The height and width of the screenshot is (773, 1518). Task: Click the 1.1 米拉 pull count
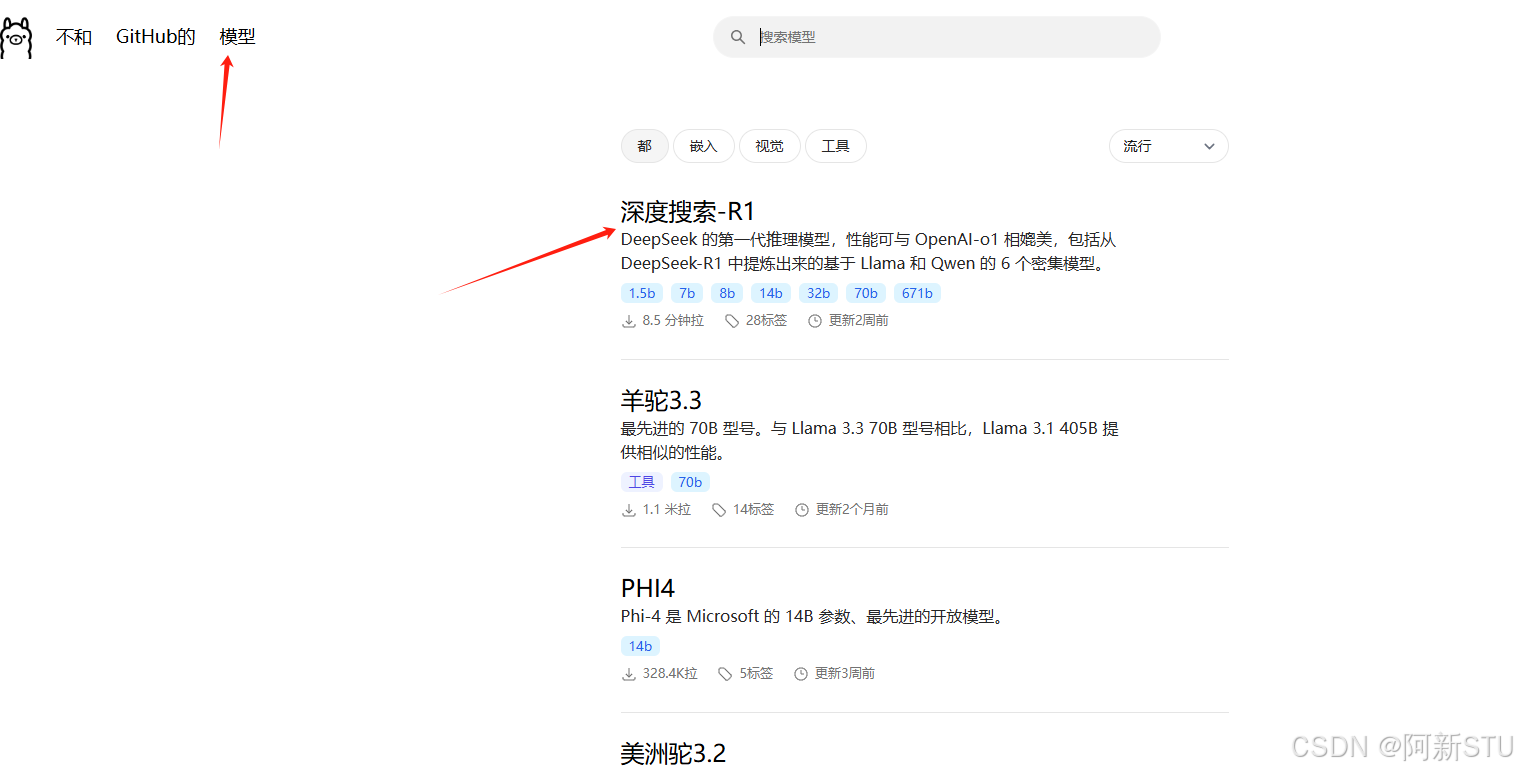[x=667, y=510]
